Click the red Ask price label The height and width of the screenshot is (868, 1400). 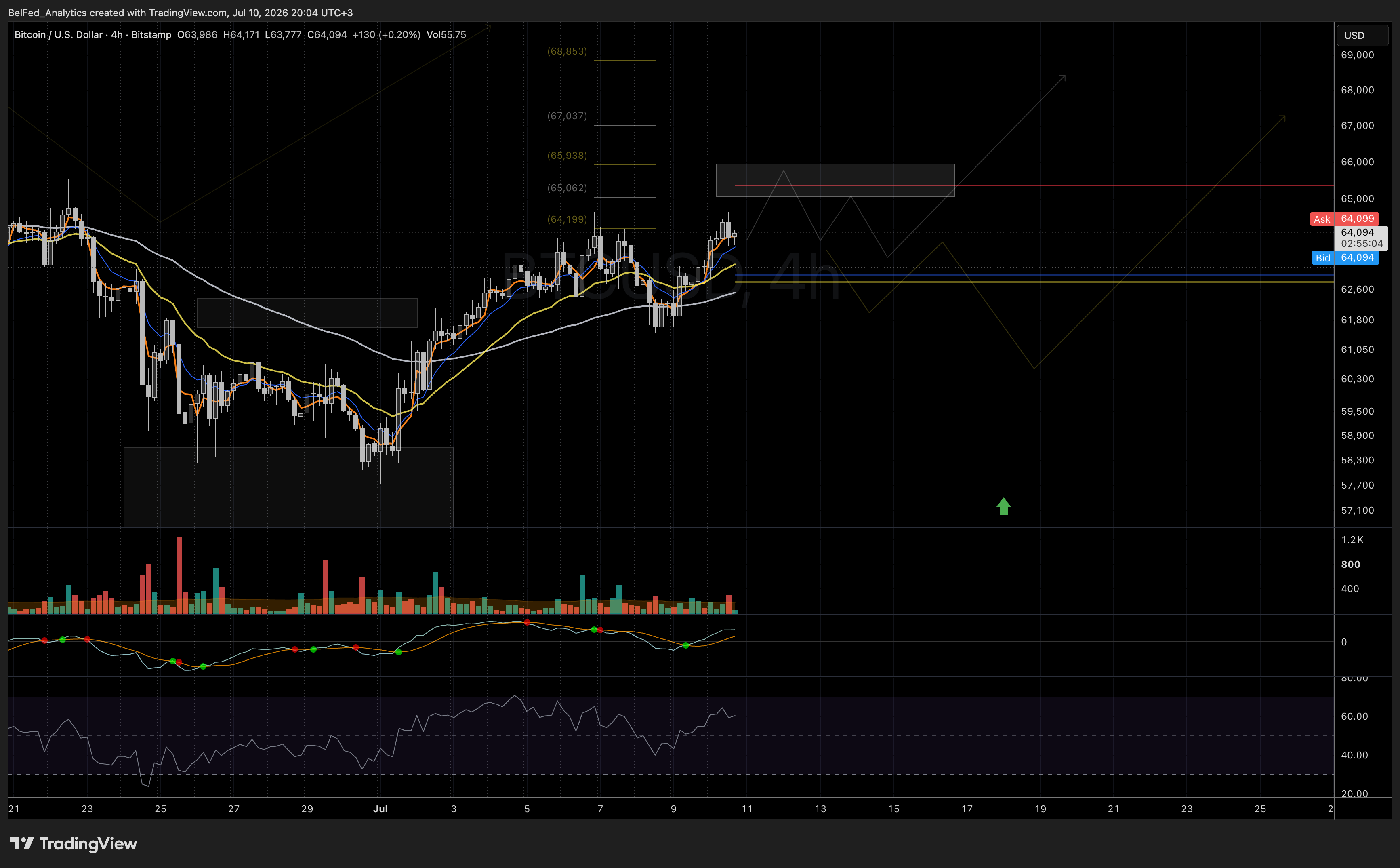(x=1344, y=219)
